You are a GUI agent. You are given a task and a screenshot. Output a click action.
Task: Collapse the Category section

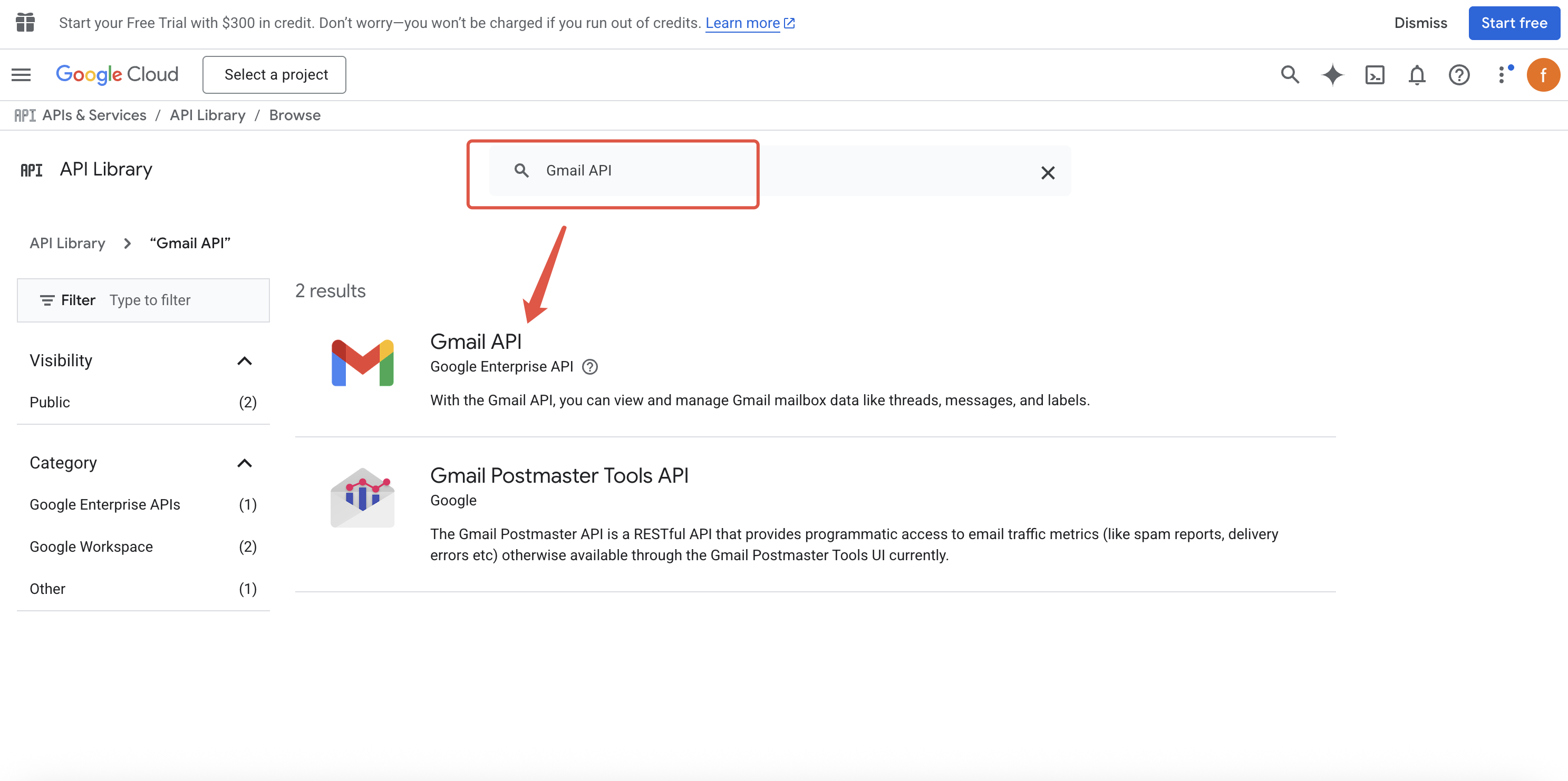tap(244, 464)
